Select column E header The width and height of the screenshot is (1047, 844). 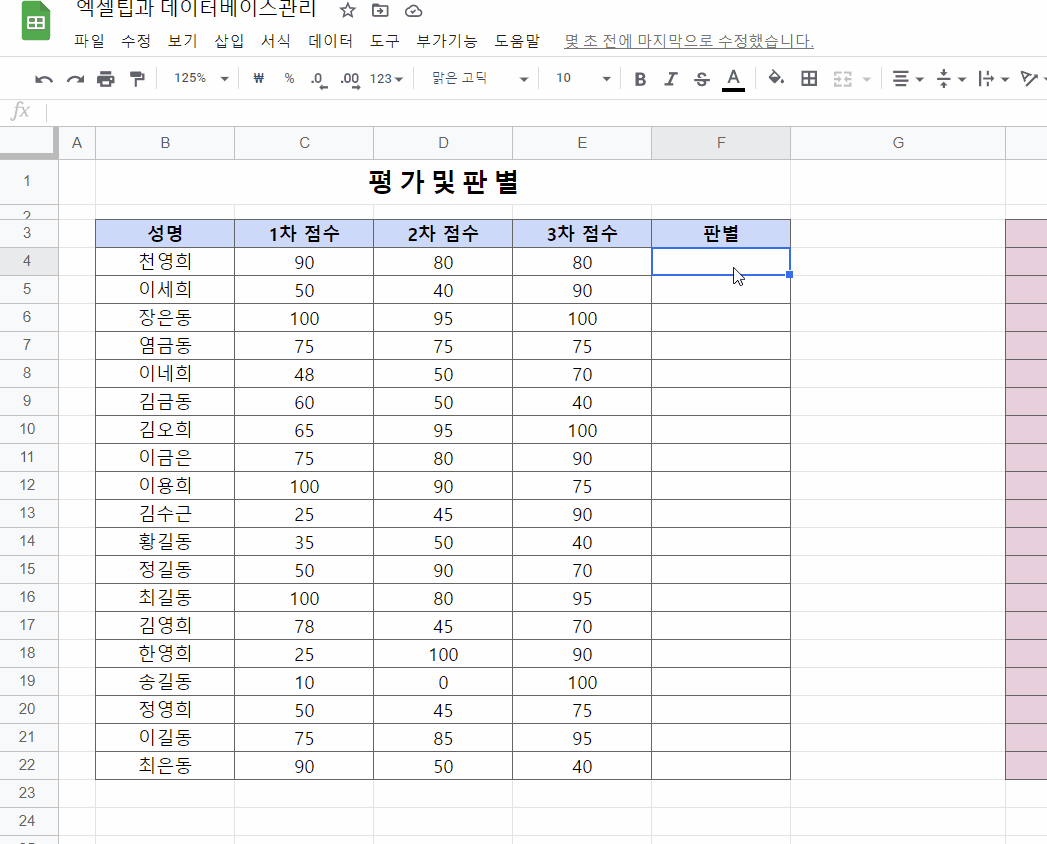(582, 143)
